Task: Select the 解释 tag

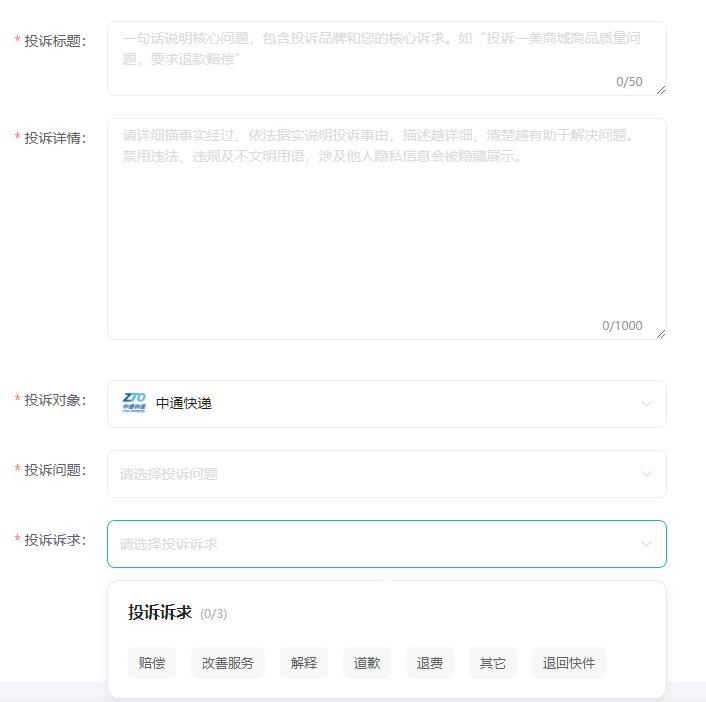Action: [x=304, y=663]
